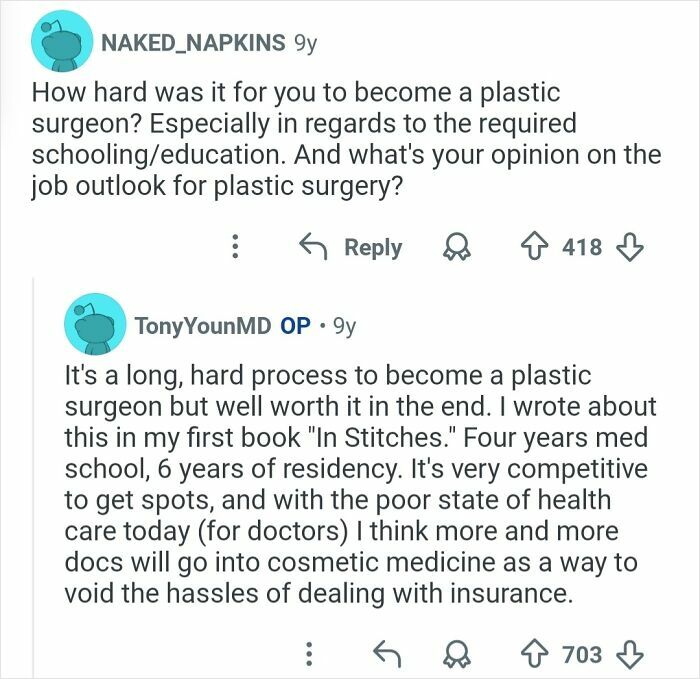Open TonyYounMD avatar profile picture
Image resolution: width=700 pixels, height=679 pixels.
97,326
